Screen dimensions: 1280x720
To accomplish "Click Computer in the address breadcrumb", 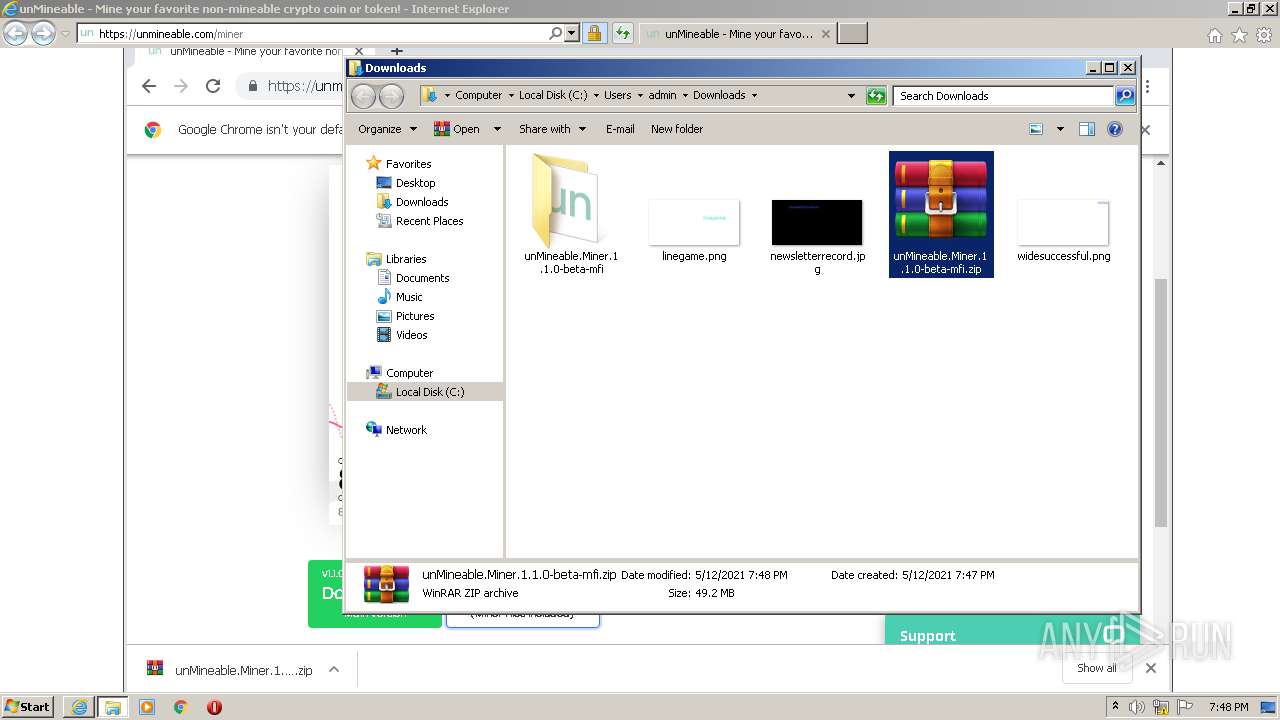I will click(x=478, y=95).
